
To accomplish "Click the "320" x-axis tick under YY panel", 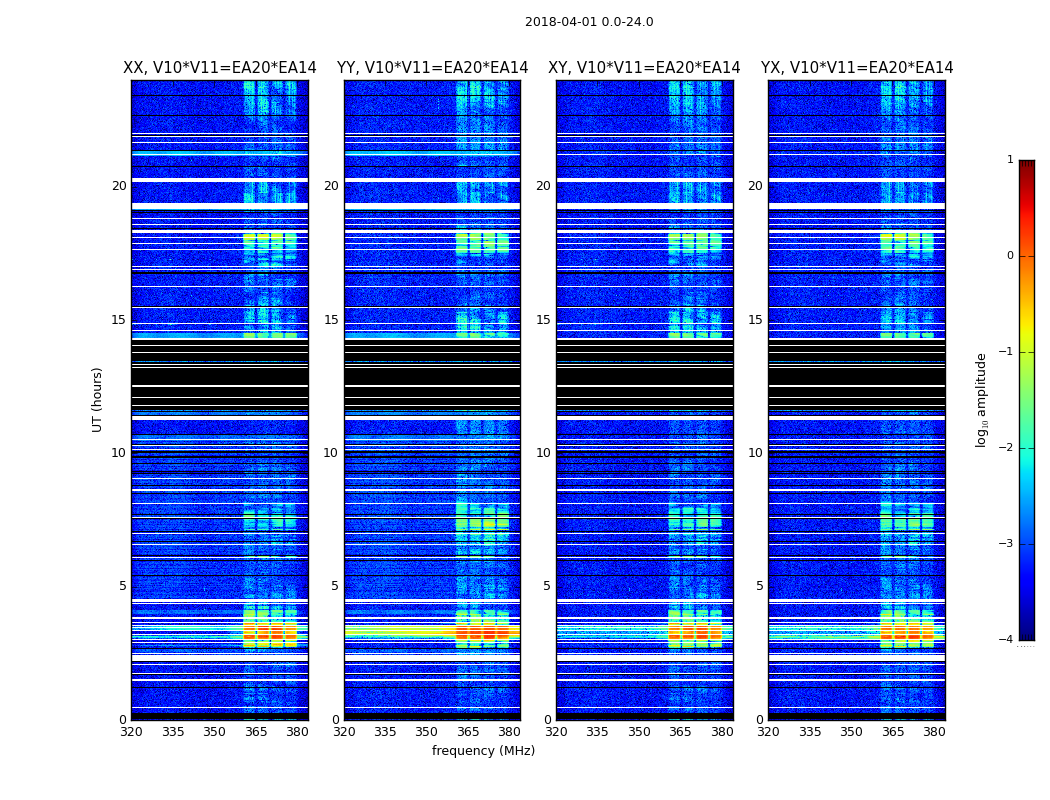I will click(x=344, y=732).
